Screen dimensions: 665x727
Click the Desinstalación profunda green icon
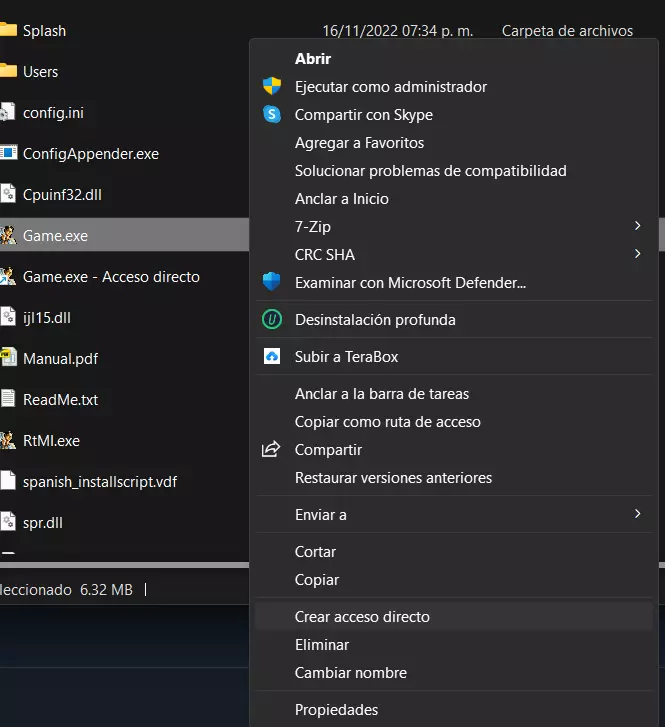272,319
